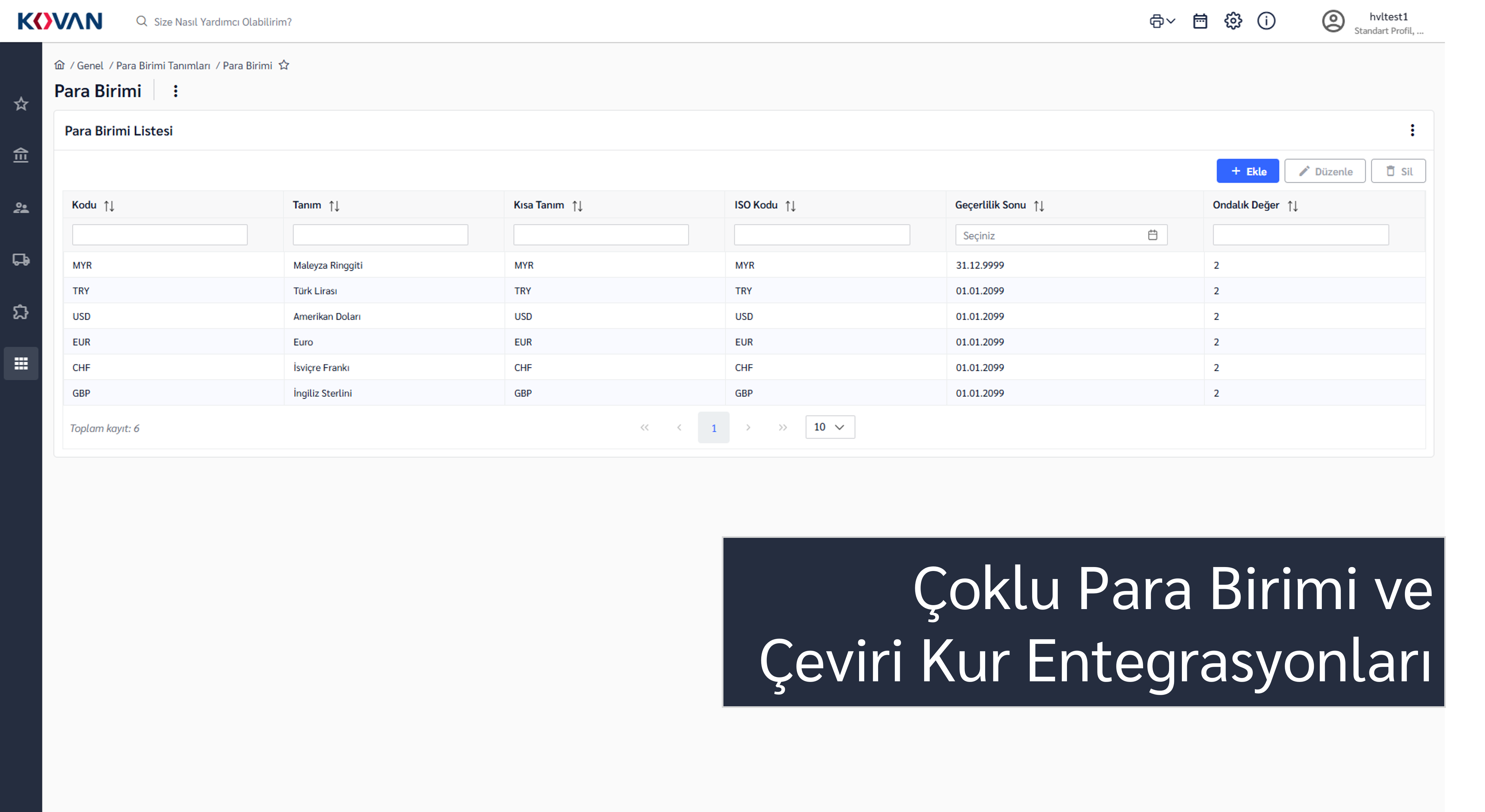The width and height of the screenshot is (1485, 812).
Task: Sort the table by Kodu column
Action: tap(109, 206)
